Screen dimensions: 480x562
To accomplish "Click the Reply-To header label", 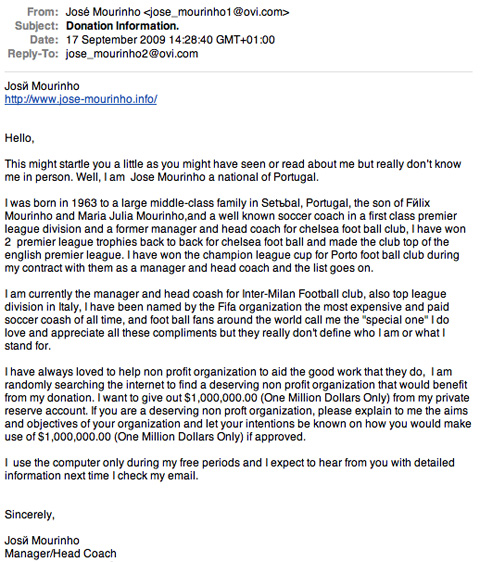I will point(33,54).
